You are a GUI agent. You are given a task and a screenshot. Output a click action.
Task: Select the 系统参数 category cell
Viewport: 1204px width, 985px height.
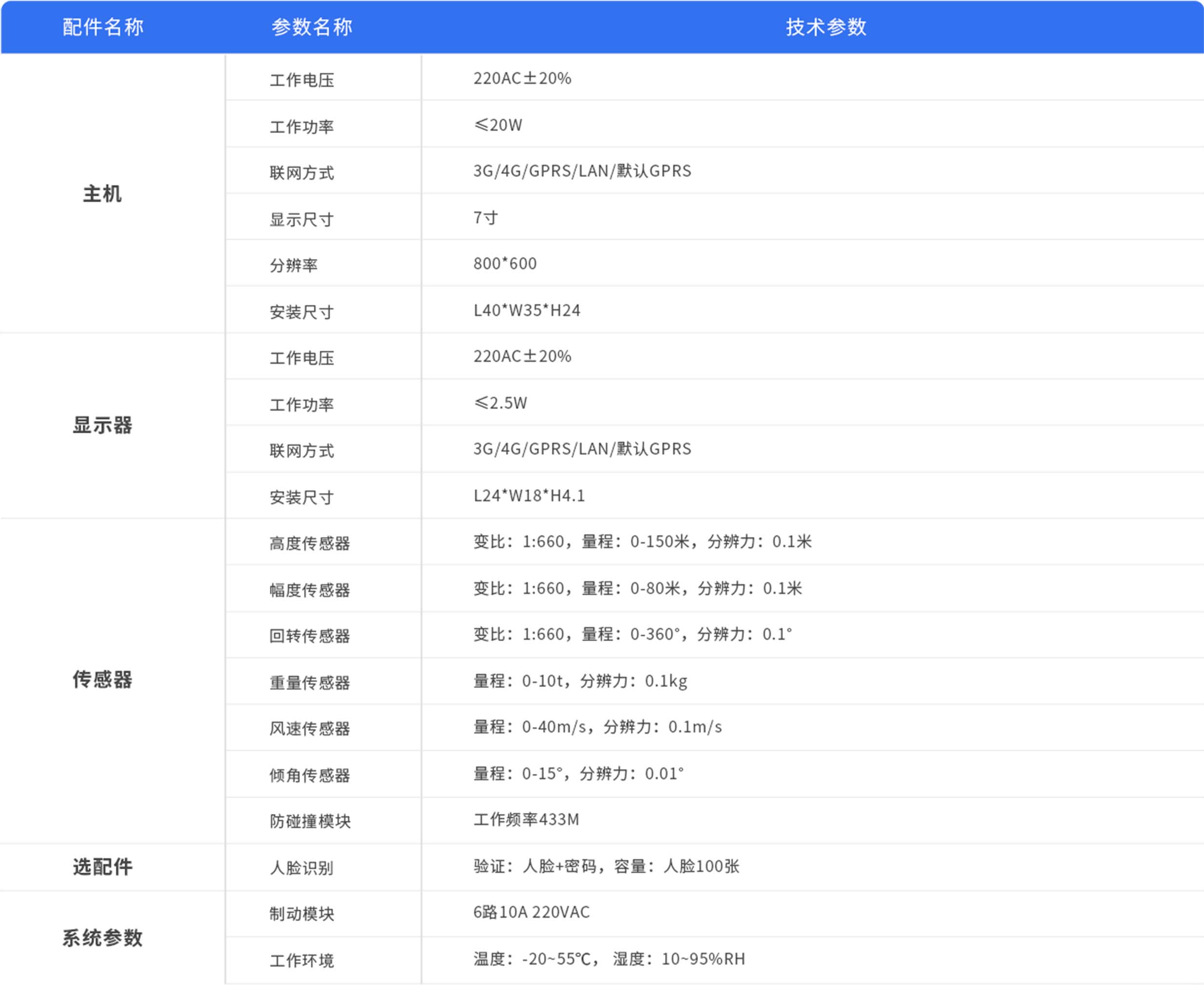click(x=103, y=937)
